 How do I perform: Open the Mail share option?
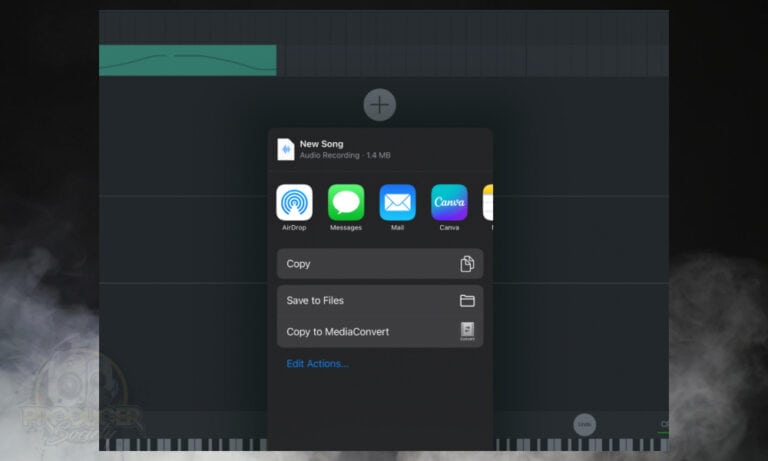(398, 202)
